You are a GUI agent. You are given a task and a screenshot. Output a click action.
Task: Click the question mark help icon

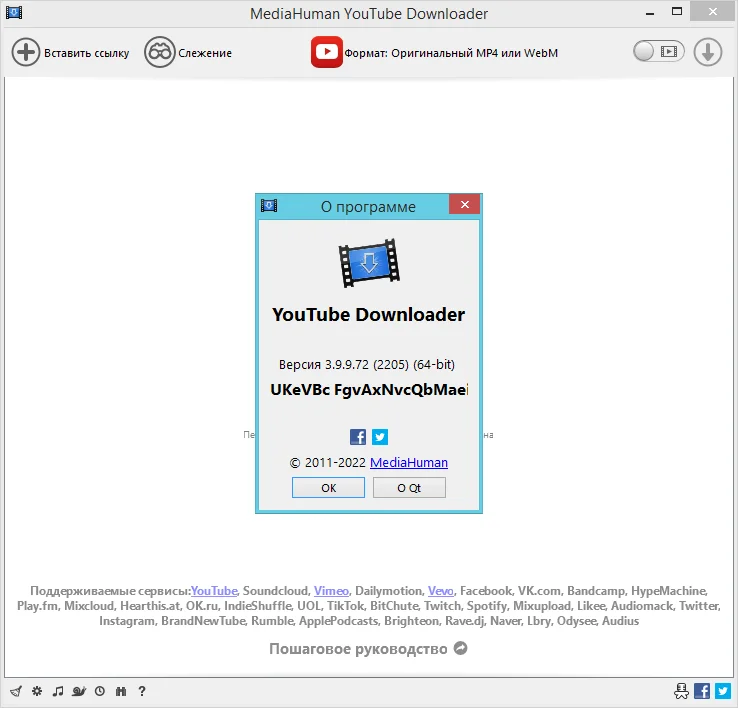click(x=142, y=691)
